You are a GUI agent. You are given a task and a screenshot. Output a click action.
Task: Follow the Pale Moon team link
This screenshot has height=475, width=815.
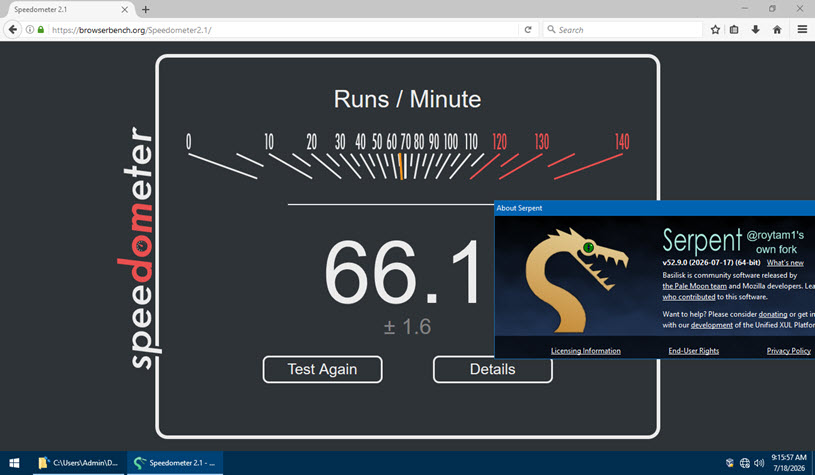(694, 286)
